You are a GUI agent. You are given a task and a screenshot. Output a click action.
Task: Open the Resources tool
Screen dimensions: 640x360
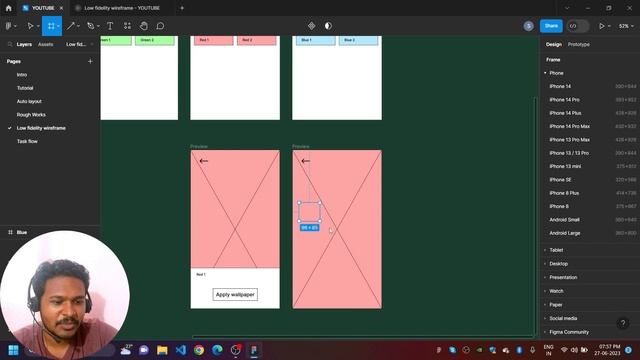[127, 26]
